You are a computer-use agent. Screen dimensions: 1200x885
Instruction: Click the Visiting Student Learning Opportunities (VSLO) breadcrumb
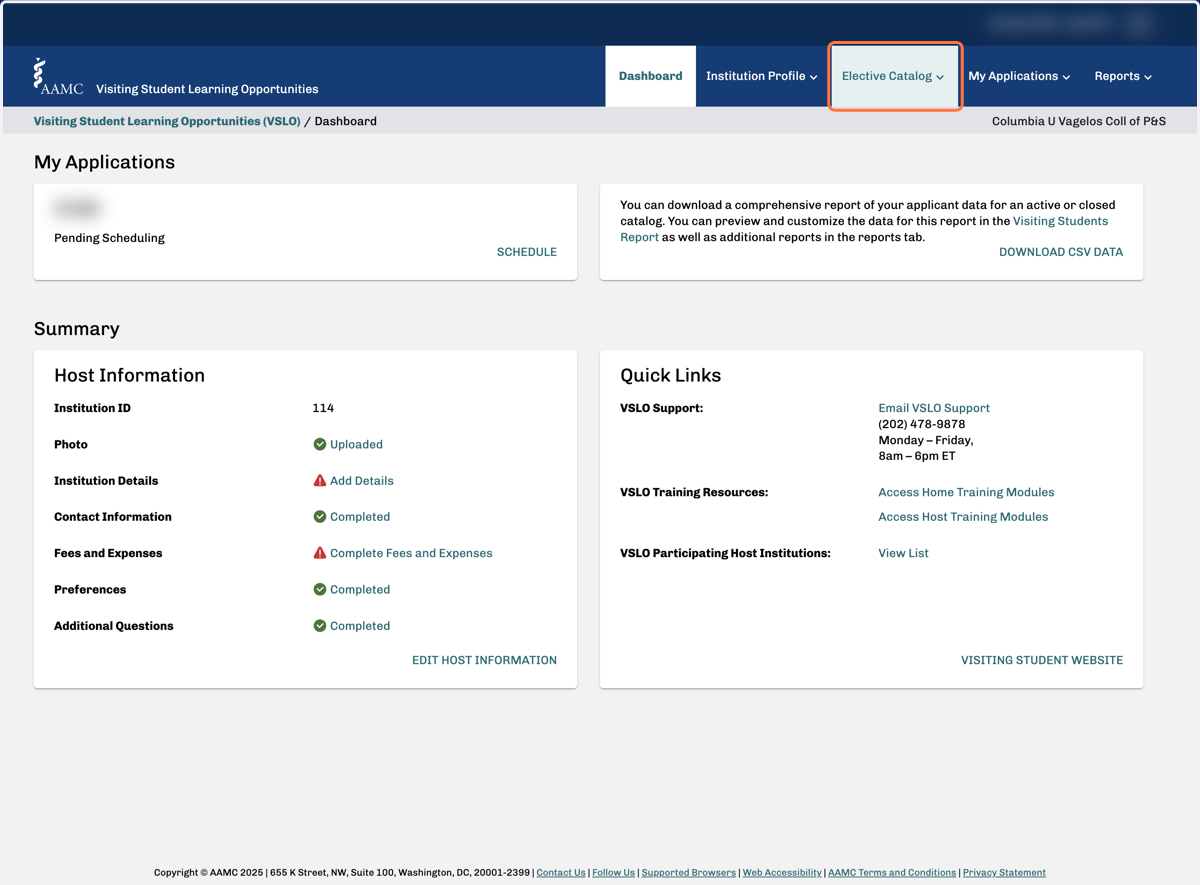pyautogui.click(x=167, y=121)
